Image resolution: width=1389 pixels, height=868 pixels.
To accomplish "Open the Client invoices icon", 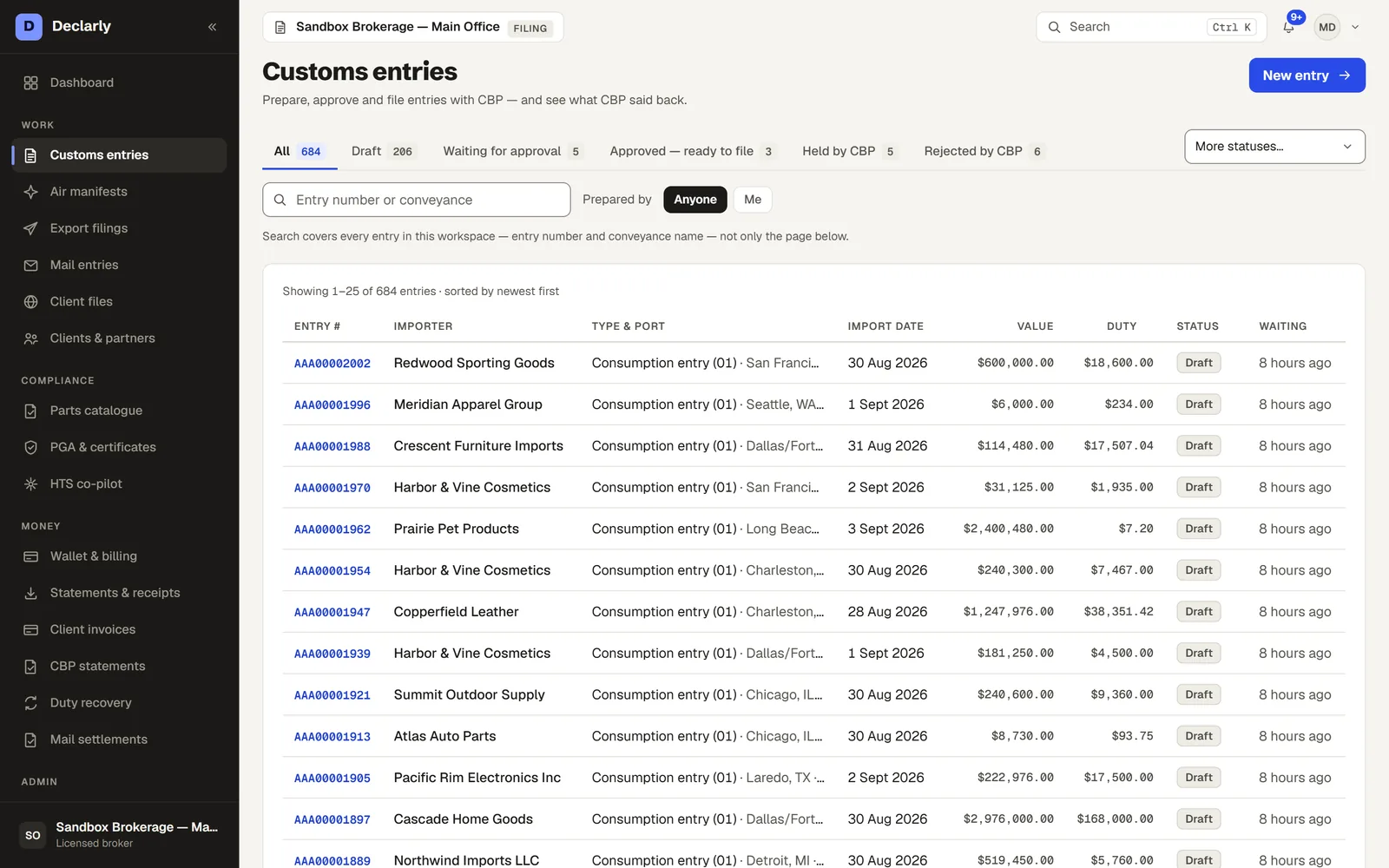I will [x=30, y=629].
